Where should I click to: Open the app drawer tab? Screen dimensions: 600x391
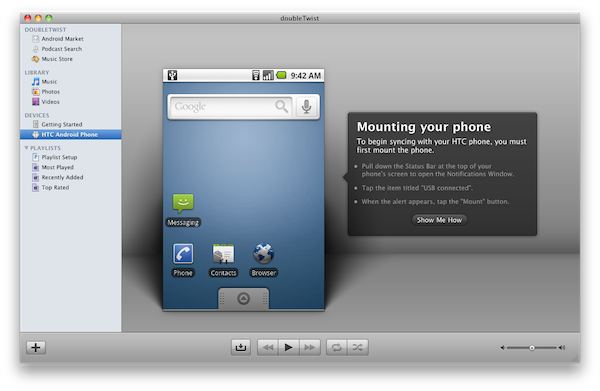(x=244, y=298)
